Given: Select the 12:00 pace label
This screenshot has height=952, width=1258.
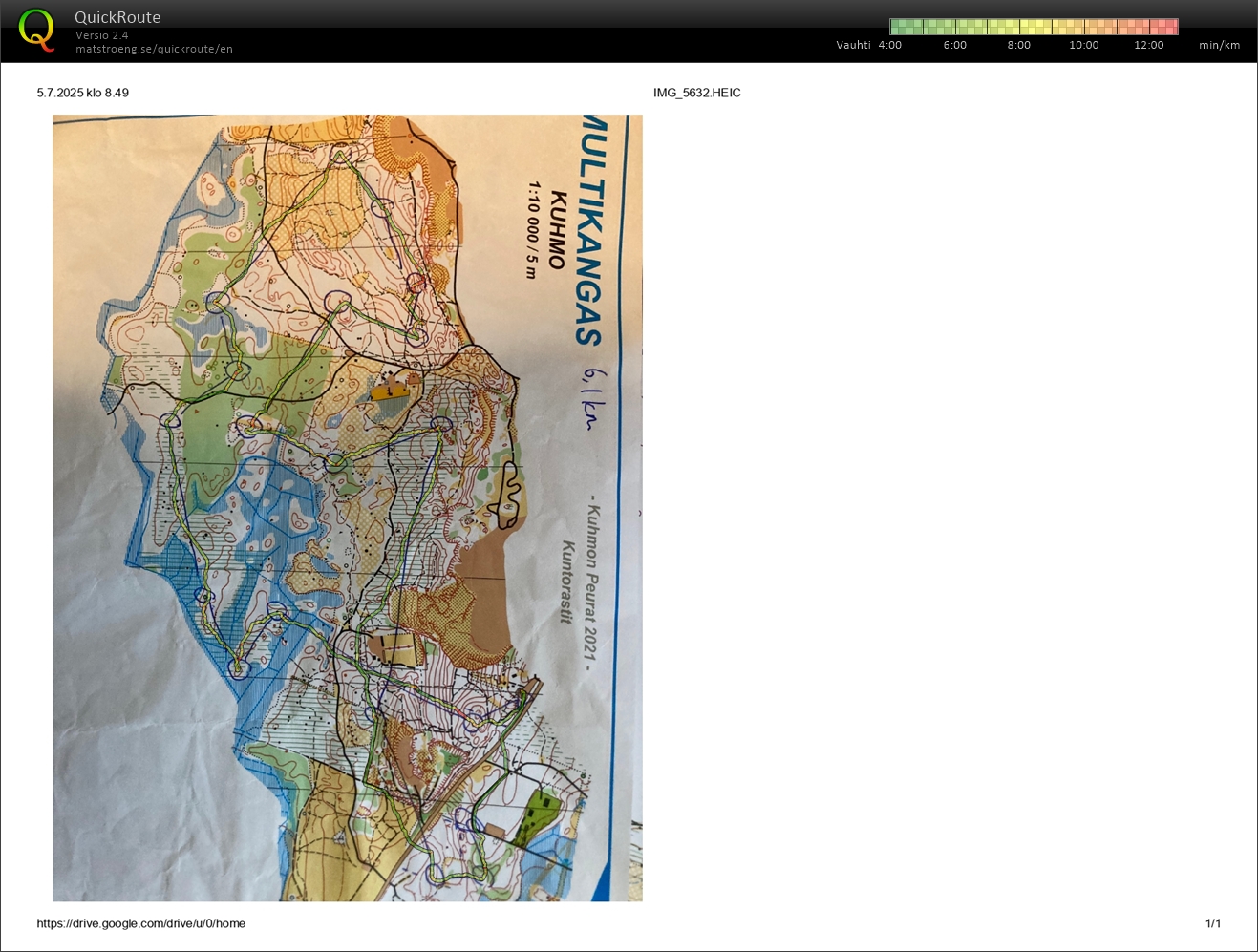Looking at the screenshot, I should click(1148, 45).
